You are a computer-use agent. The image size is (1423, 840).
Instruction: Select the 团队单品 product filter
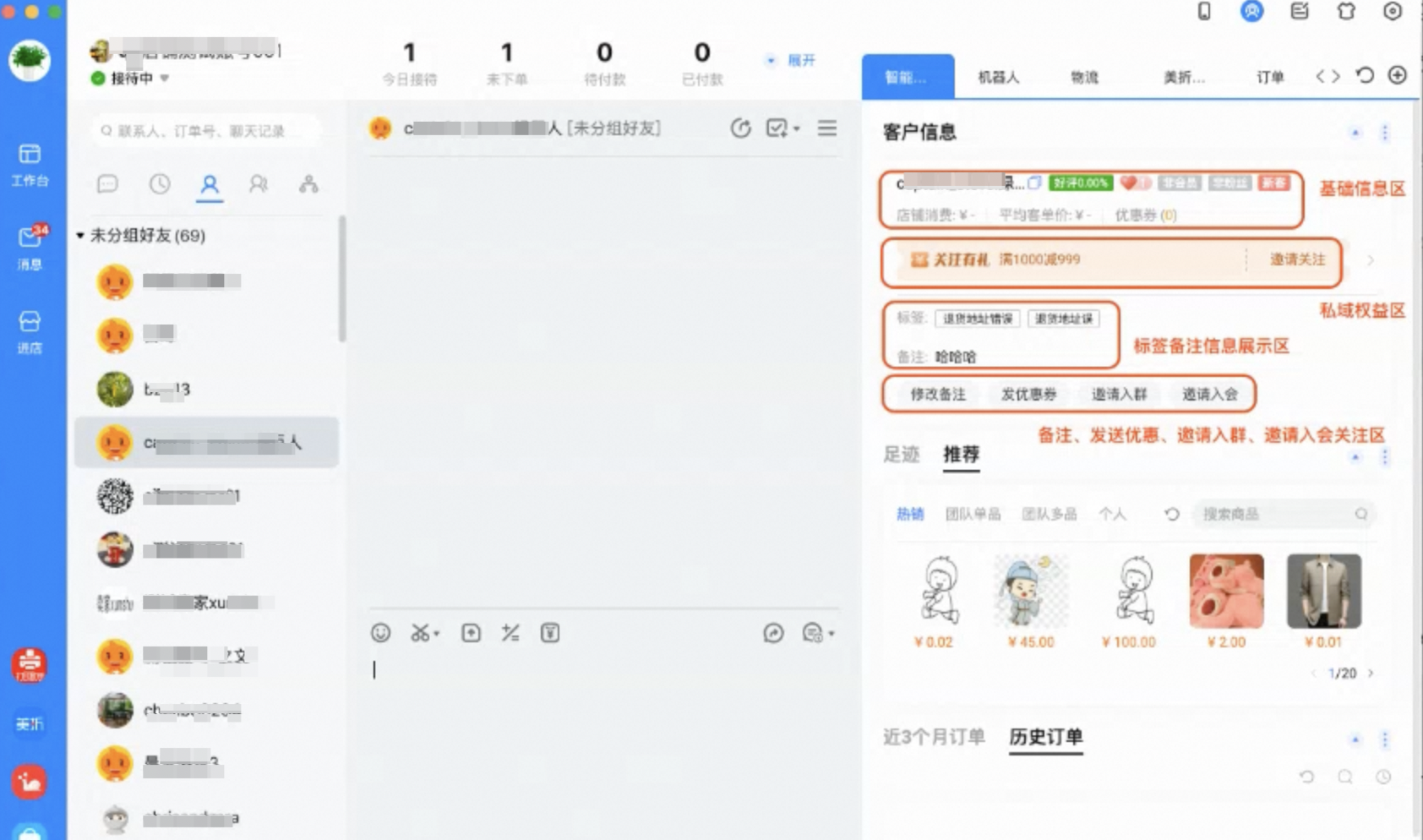click(x=973, y=514)
